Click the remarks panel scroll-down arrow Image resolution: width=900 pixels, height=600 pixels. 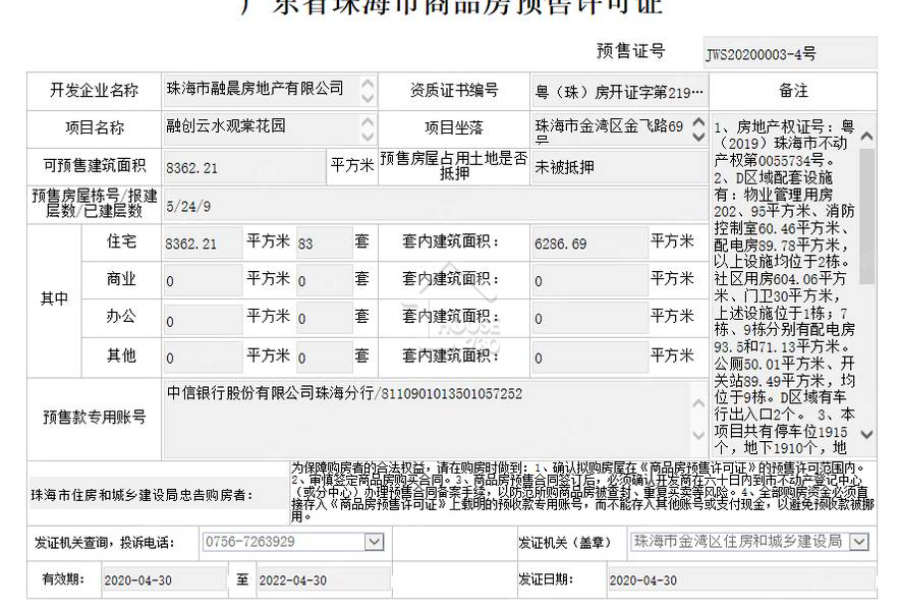click(867, 434)
